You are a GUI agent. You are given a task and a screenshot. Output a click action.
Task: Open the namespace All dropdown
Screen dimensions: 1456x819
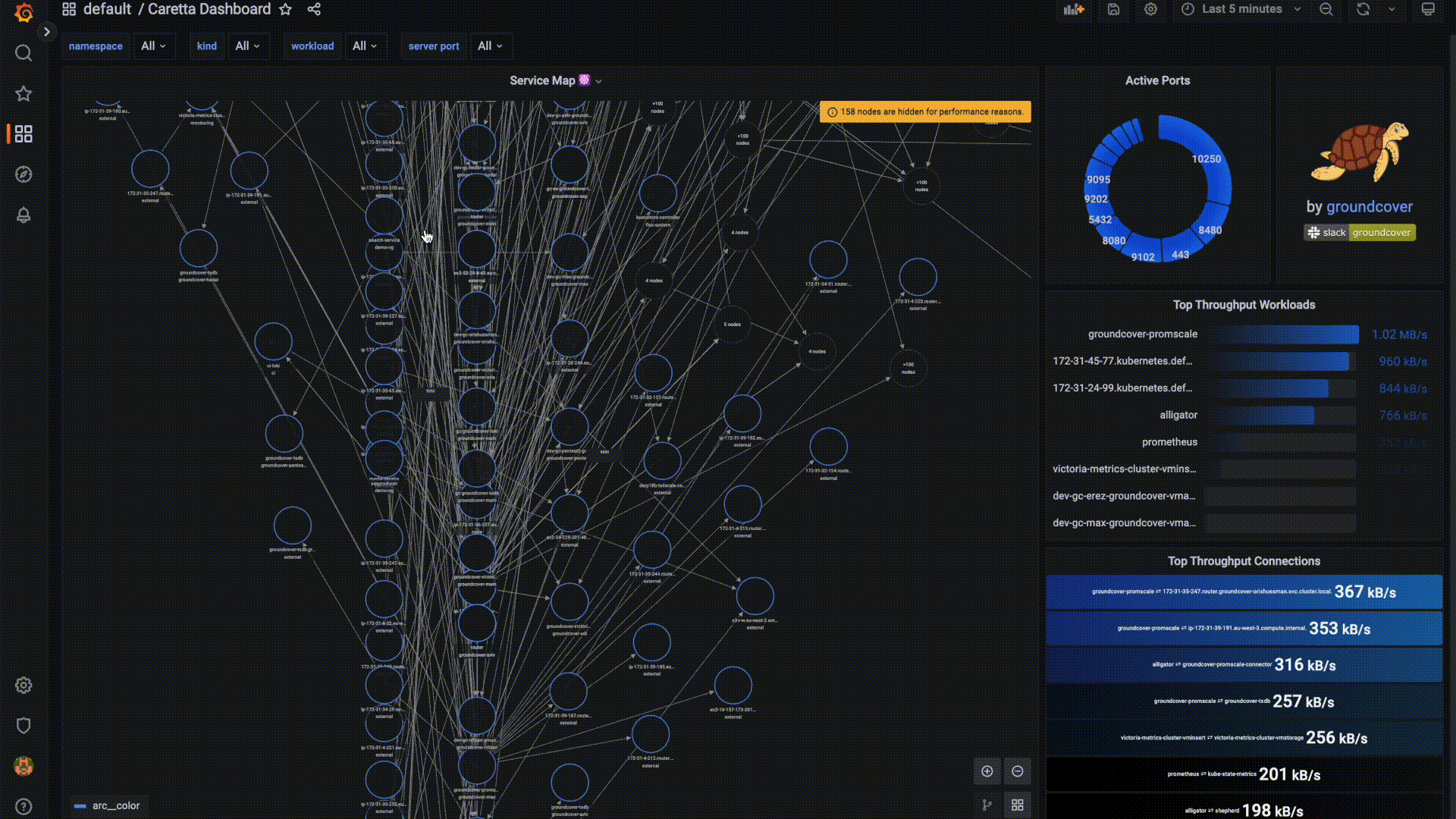click(153, 46)
